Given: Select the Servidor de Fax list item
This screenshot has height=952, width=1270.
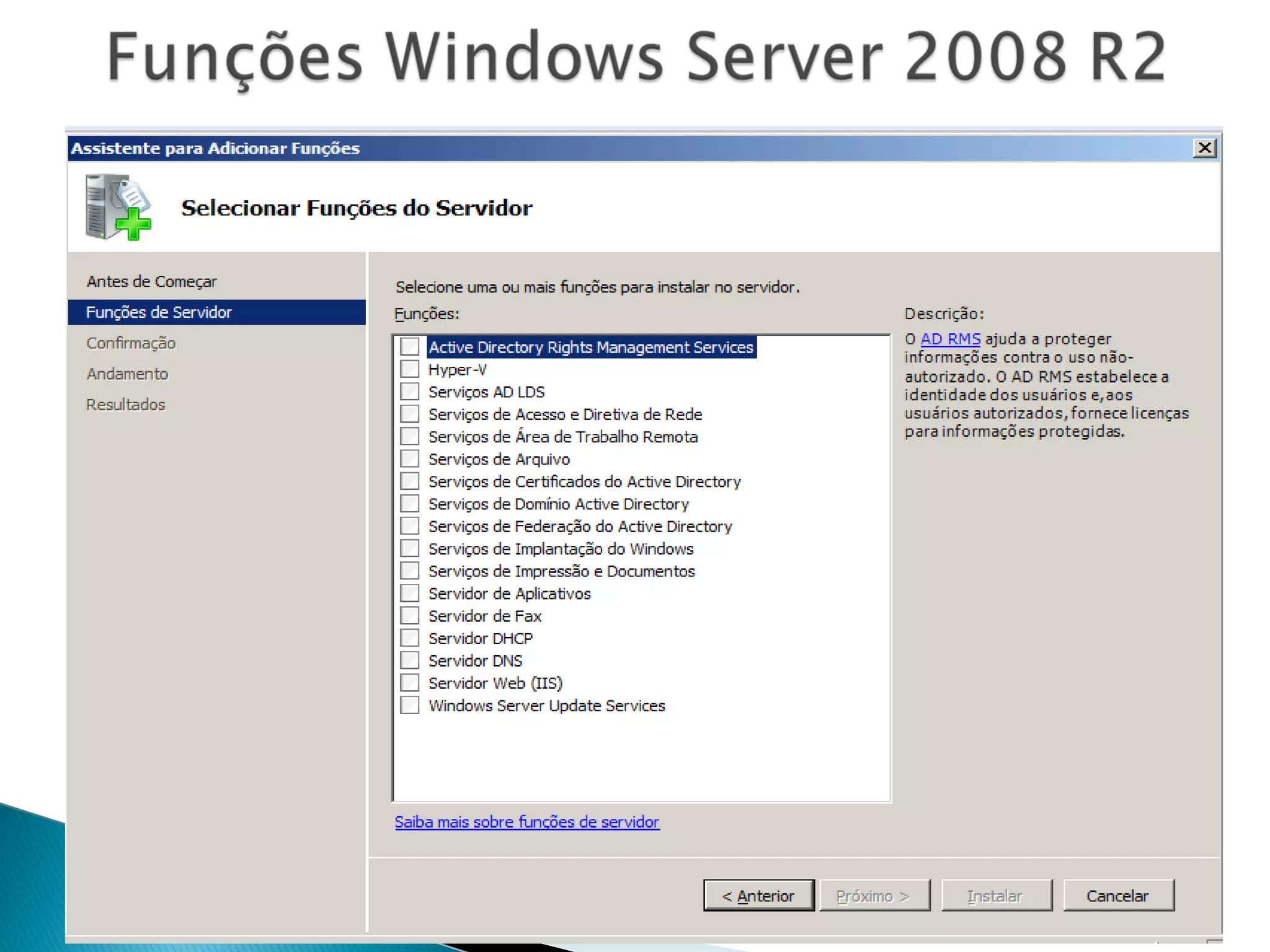Looking at the screenshot, I should click(485, 616).
